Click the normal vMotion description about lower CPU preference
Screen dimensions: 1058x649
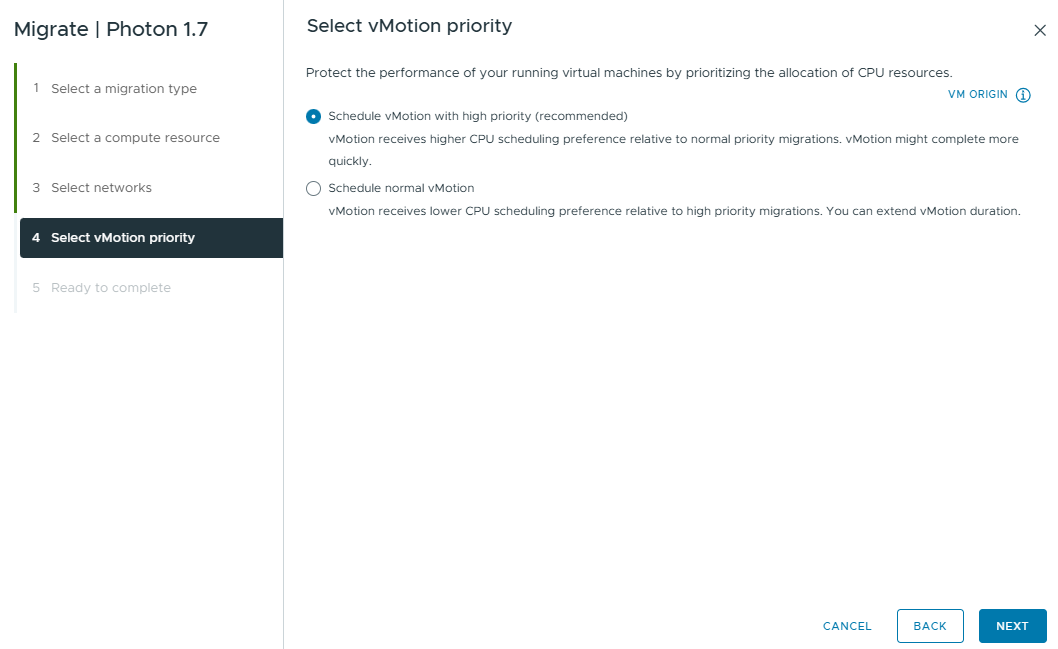tap(673, 211)
